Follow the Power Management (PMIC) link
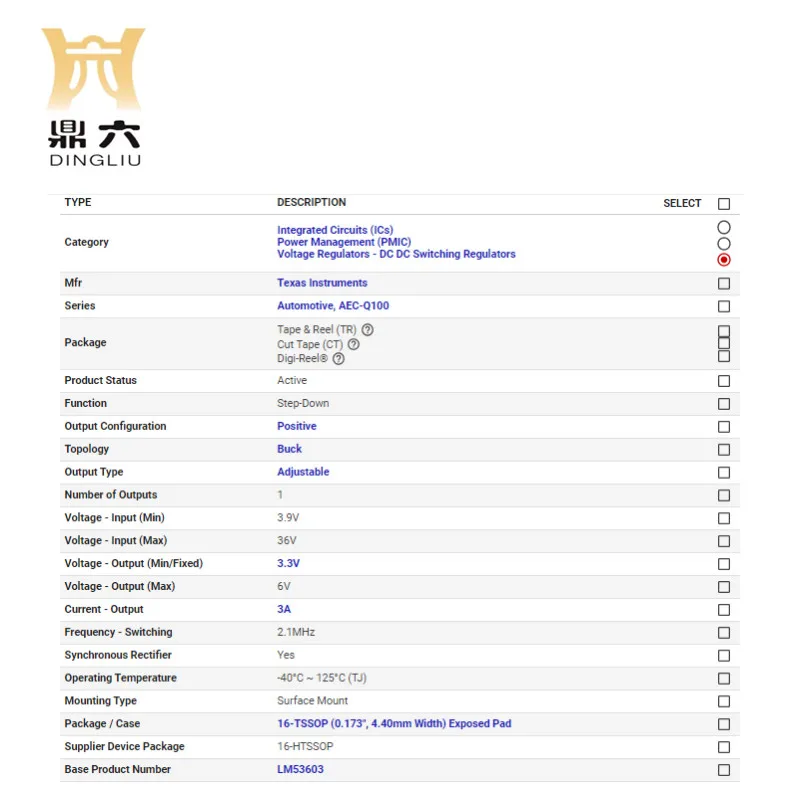 click(x=344, y=242)
